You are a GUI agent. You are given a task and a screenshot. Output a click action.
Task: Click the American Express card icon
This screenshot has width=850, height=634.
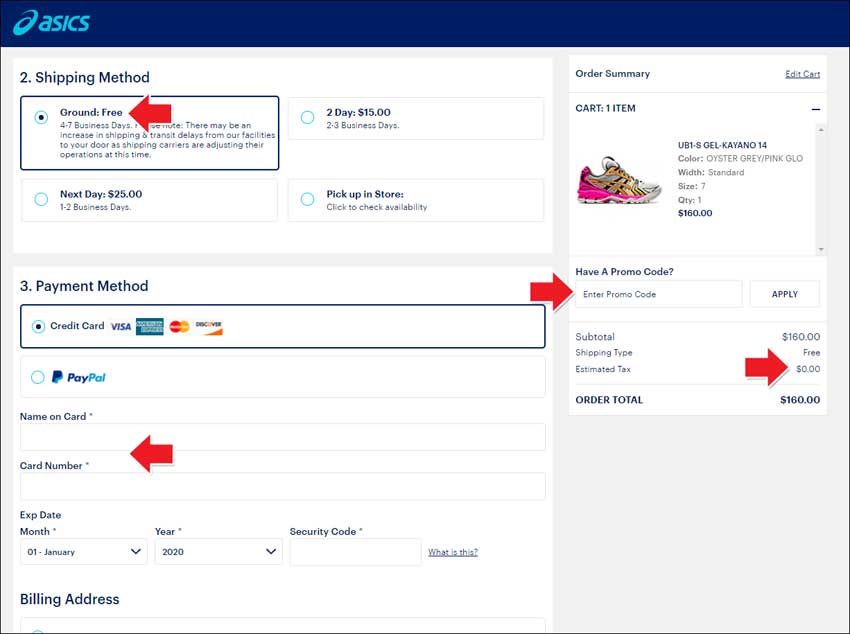(150, 327)
